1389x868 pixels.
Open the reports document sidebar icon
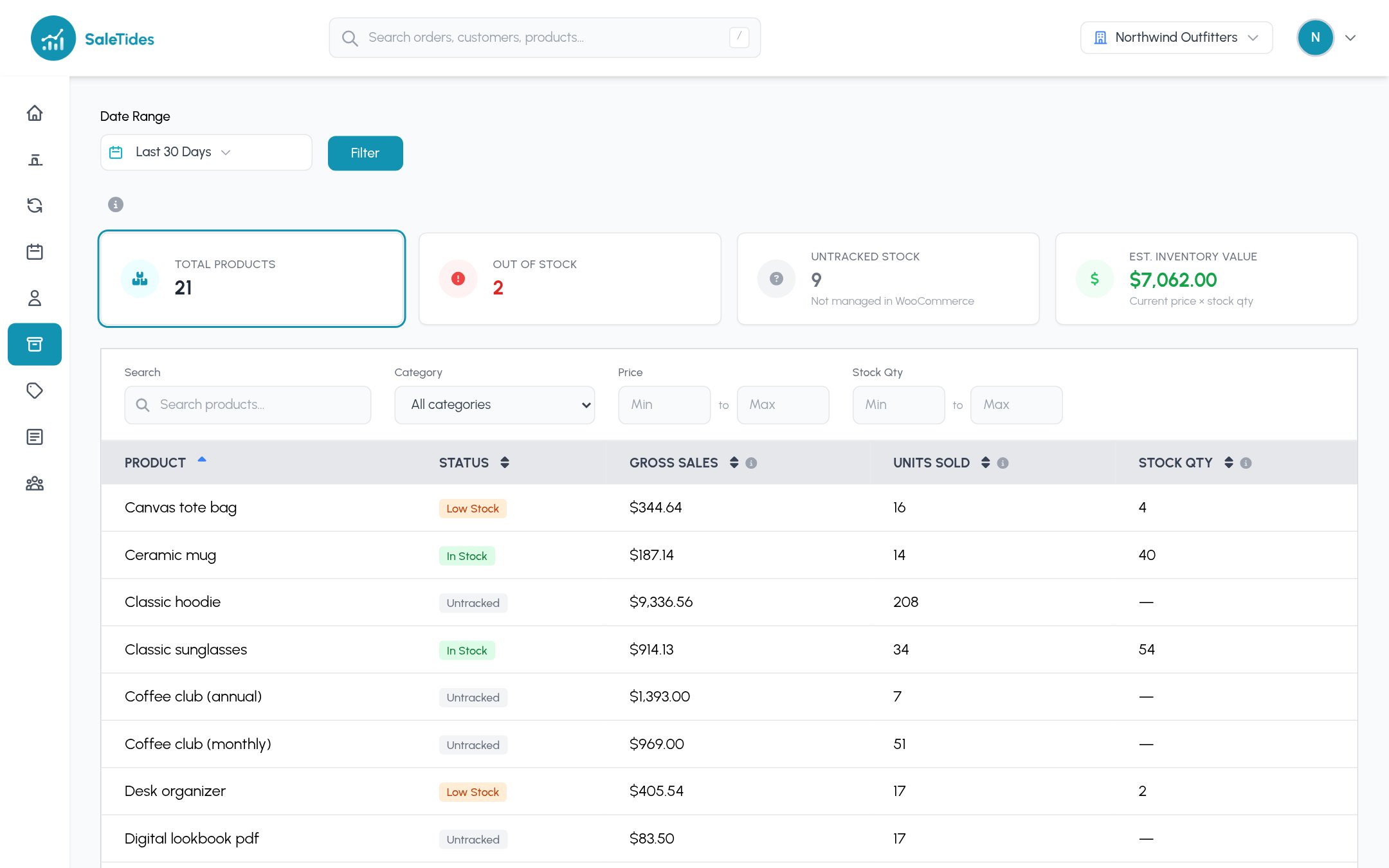click(x=35, y=437)
